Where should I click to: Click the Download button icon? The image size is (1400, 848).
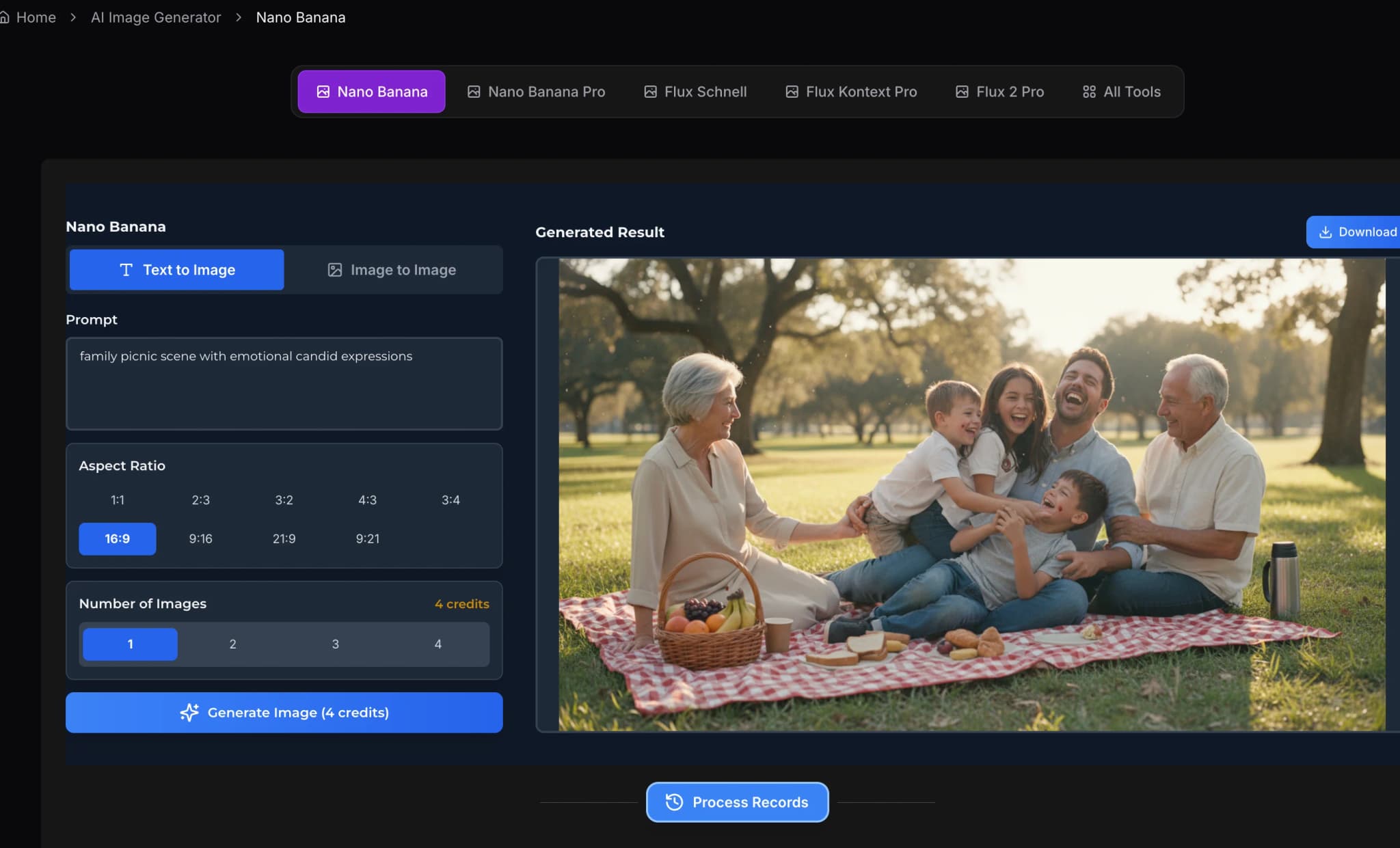[1325, 232]
